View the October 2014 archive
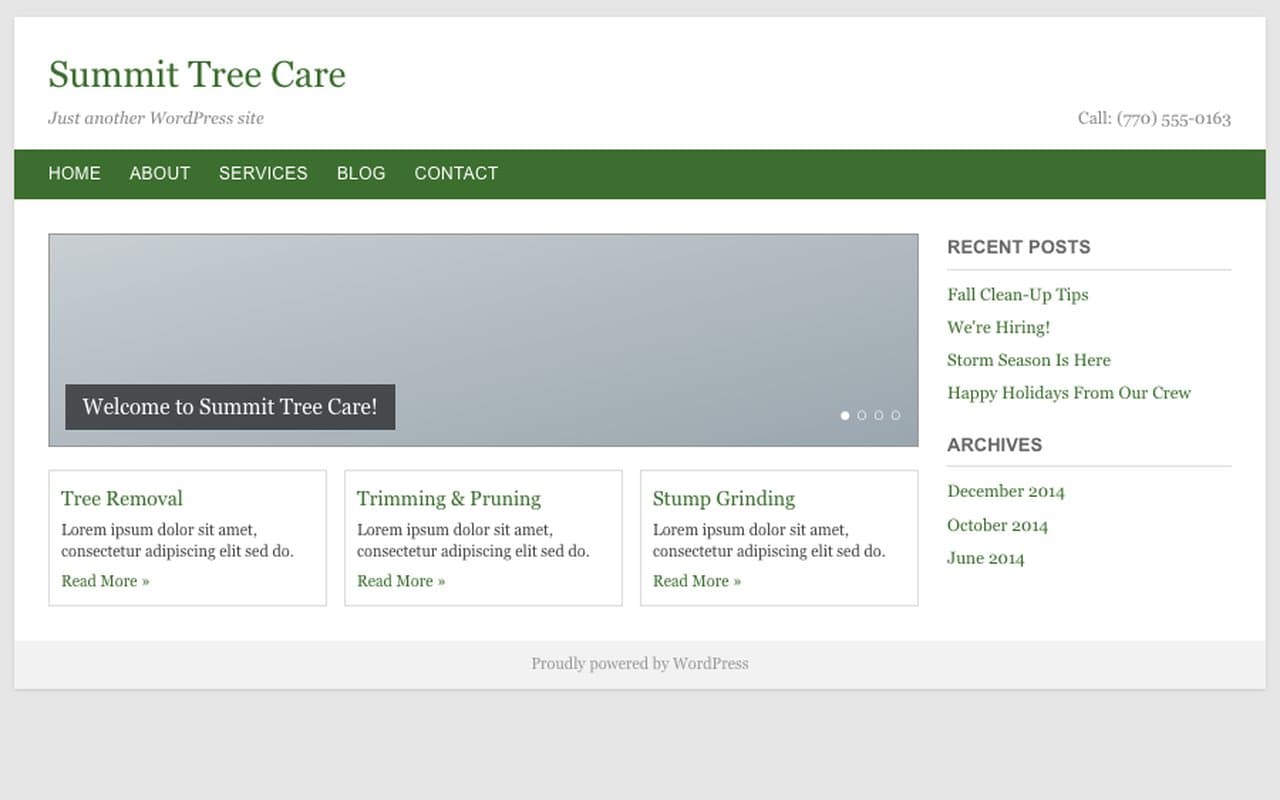Image resolution: width=1280 pixels, height=800 pixels. pyautogui.click(x=998, y=525)
